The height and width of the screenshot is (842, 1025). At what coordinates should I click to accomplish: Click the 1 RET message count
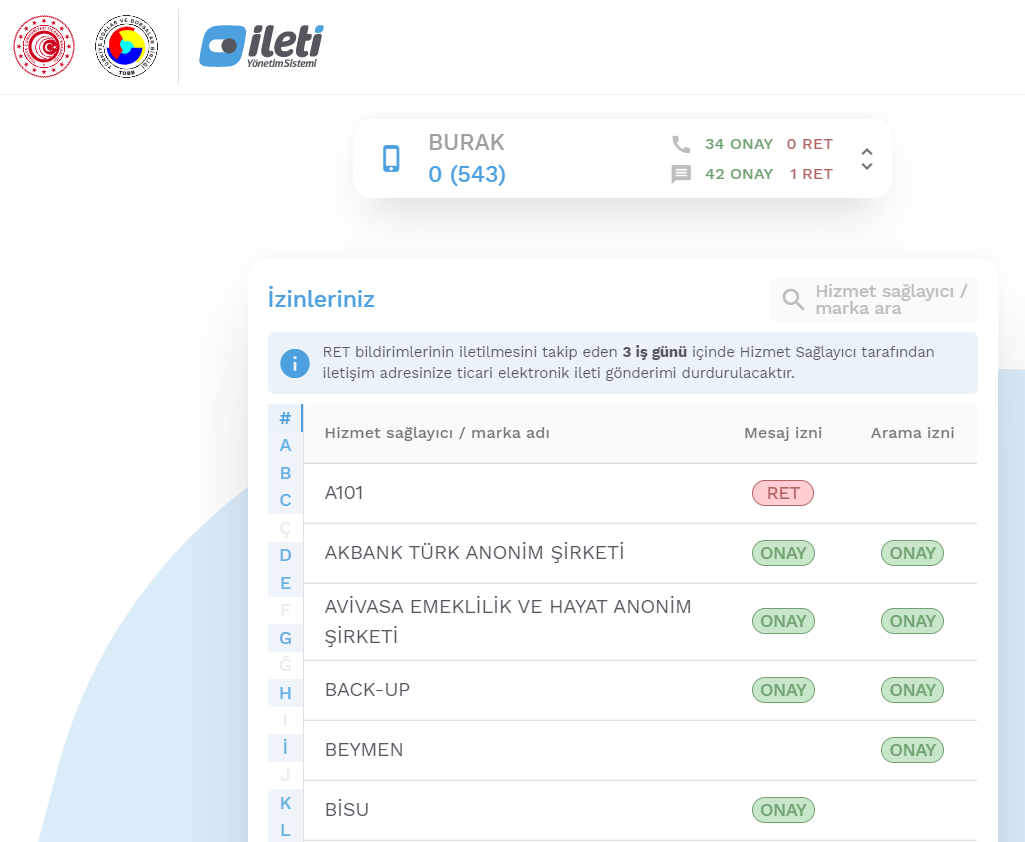(811, 174)
